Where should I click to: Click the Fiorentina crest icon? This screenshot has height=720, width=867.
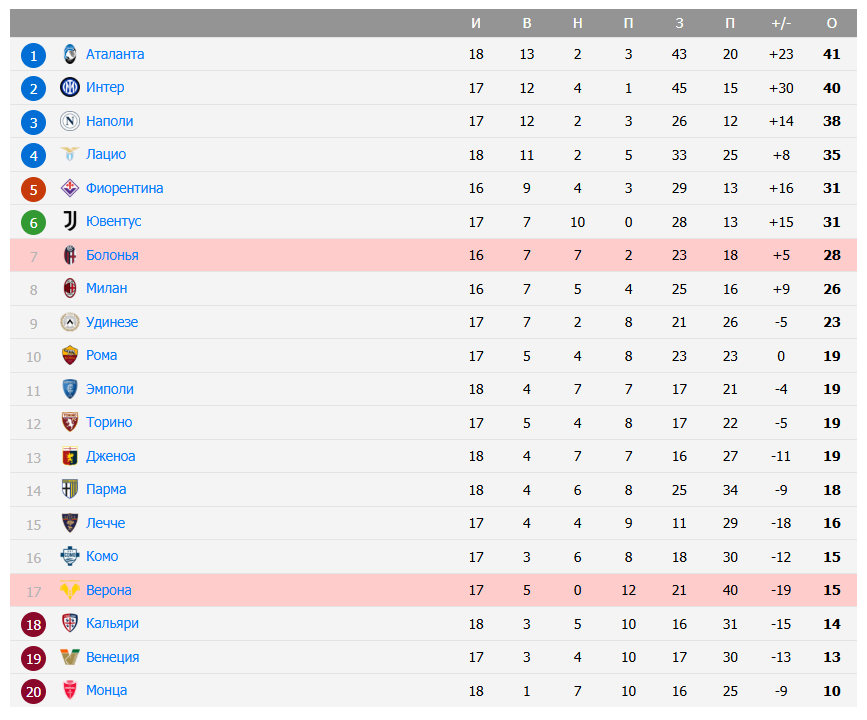tap(70, 188)
